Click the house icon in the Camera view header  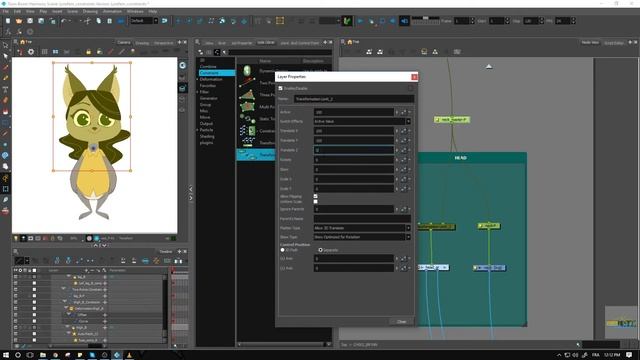pos(22,42)
